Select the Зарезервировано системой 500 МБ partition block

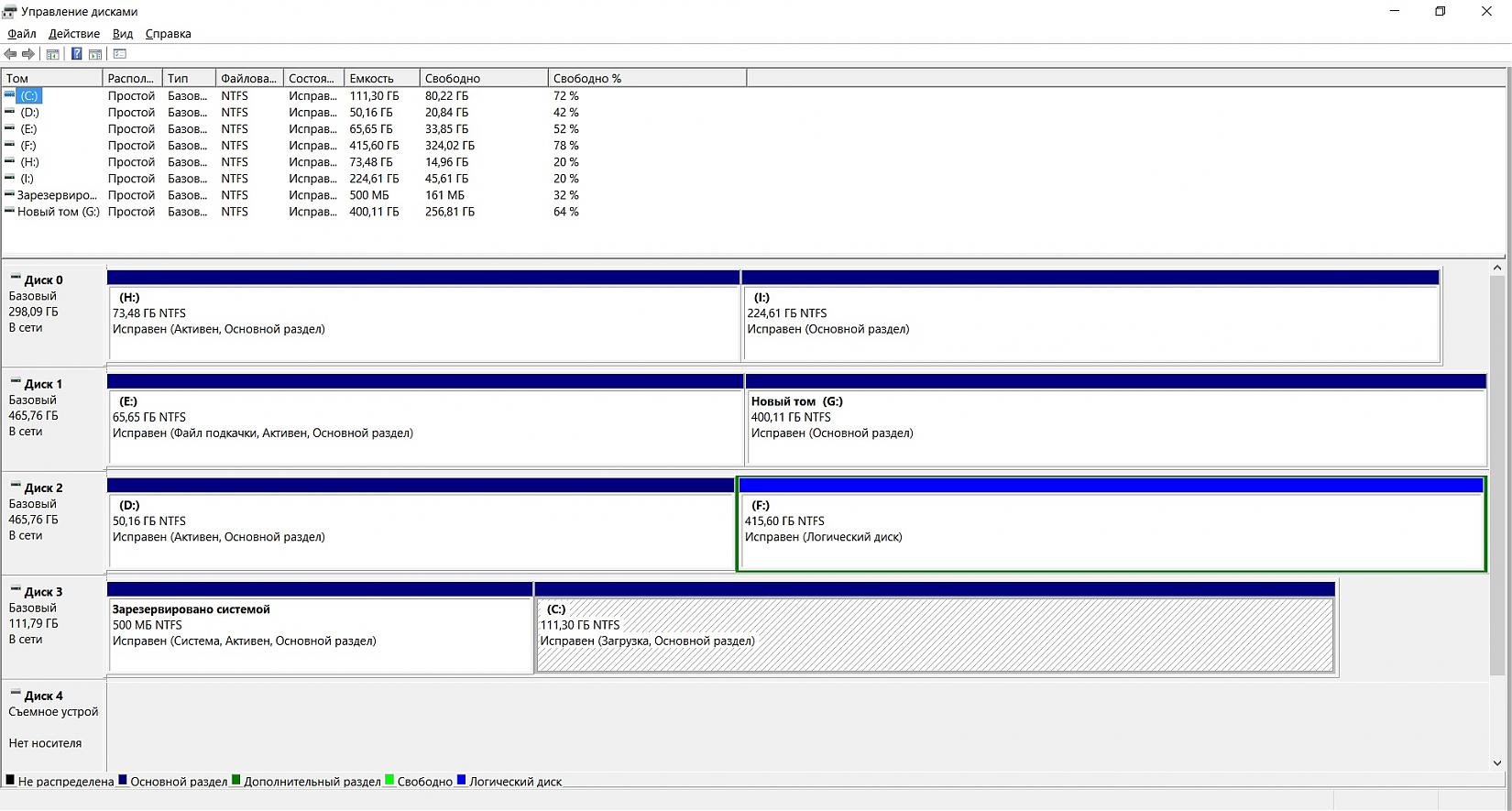pyautogui.click(x=321, y=628)
